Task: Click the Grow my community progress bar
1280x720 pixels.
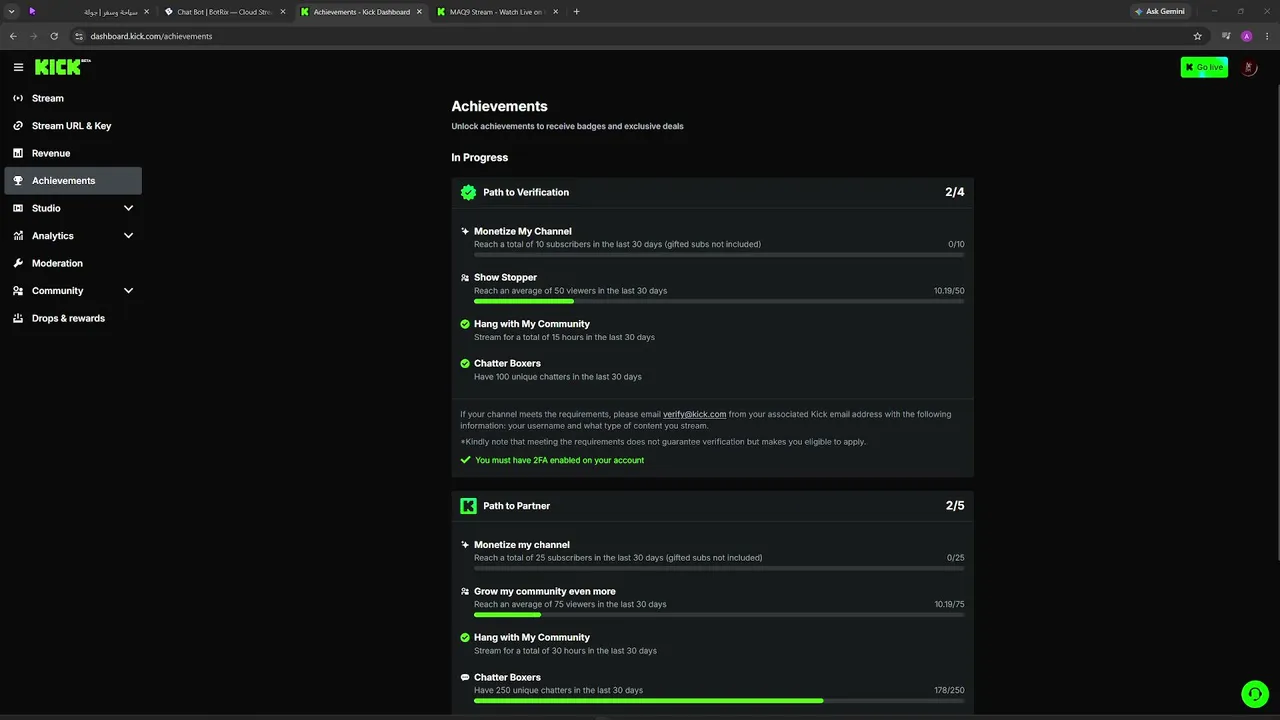Action: [719, 615]
